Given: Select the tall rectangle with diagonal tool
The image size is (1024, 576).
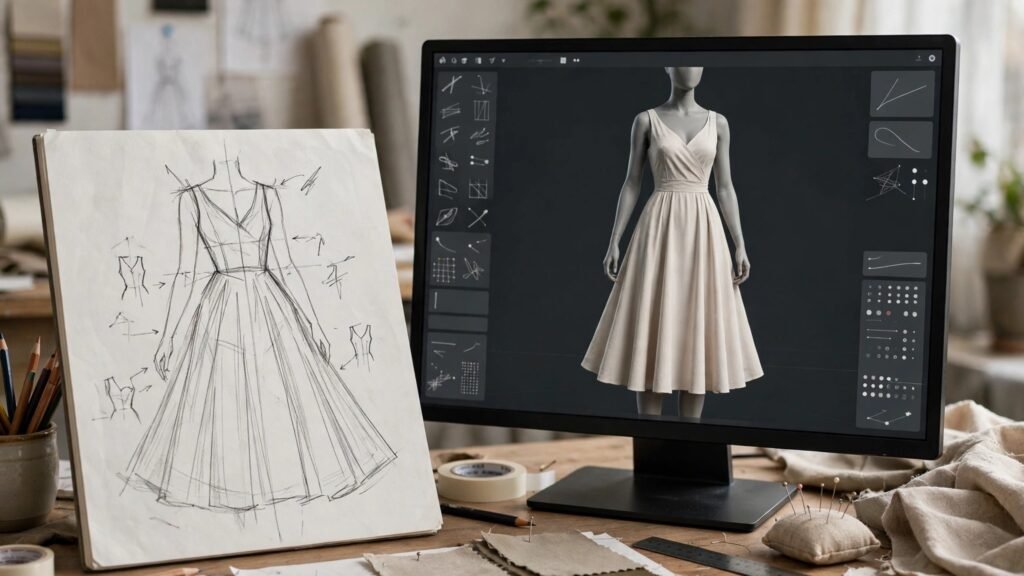Looking at the screenshot, I should (481, 110).
